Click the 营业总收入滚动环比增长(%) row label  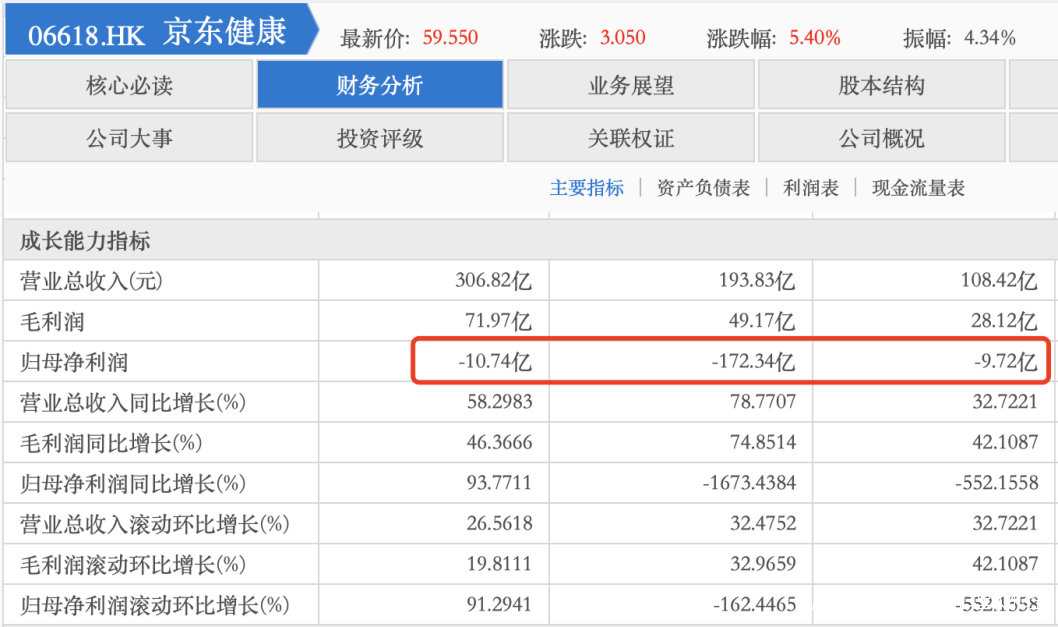point(155,524)
